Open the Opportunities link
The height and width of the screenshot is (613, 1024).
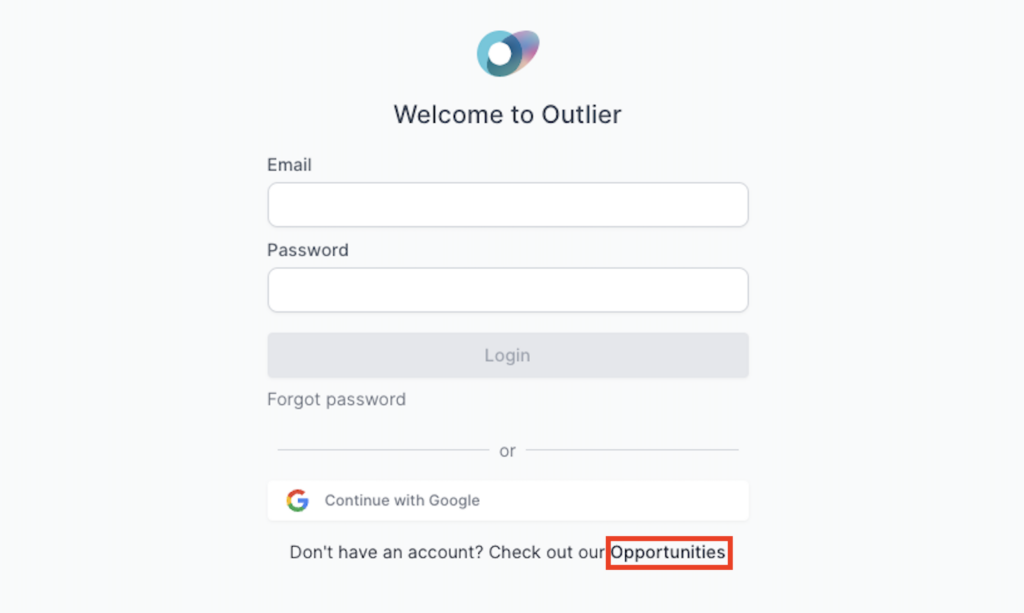click(668, 552)
